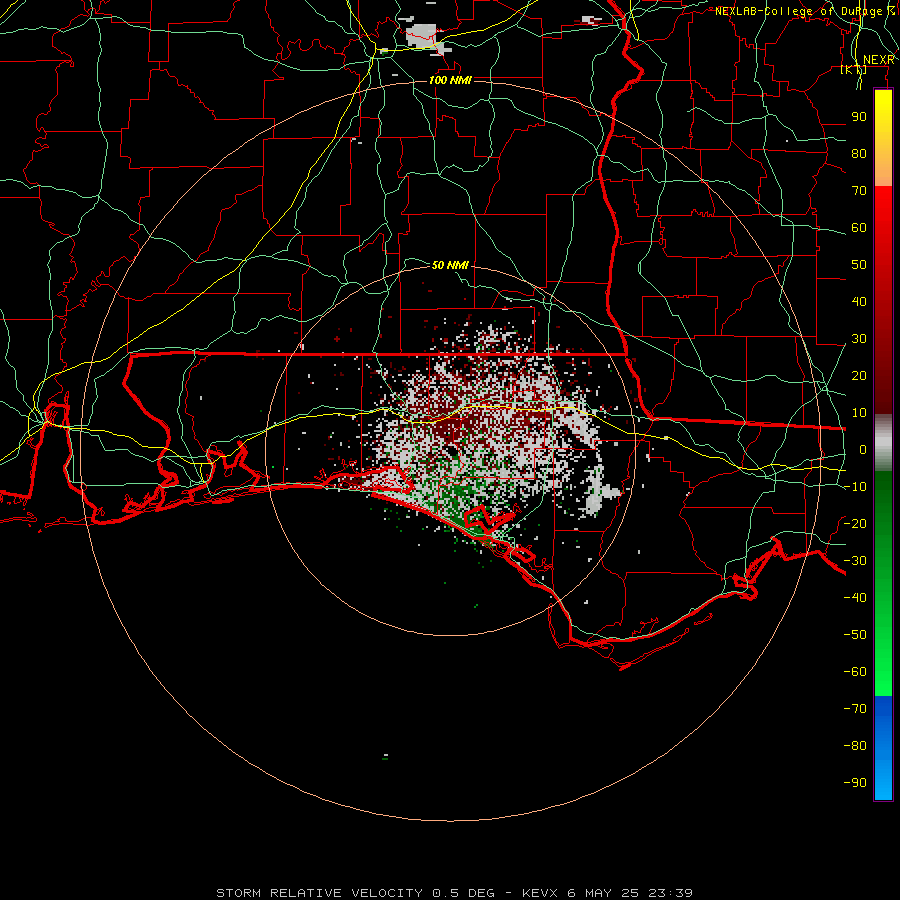Viewport: 900px width, 900px height.
Task: Click the "KEVX" station identifier in caption
Action: pos(541,893)
